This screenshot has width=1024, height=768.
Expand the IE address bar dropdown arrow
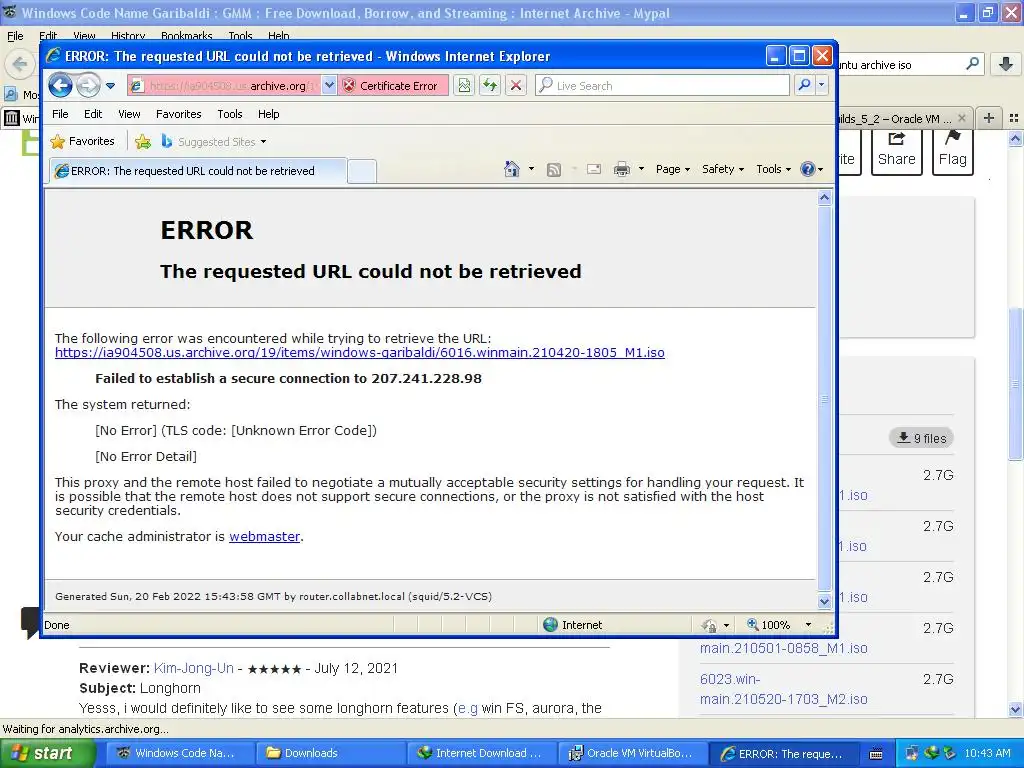click(328, 86)
